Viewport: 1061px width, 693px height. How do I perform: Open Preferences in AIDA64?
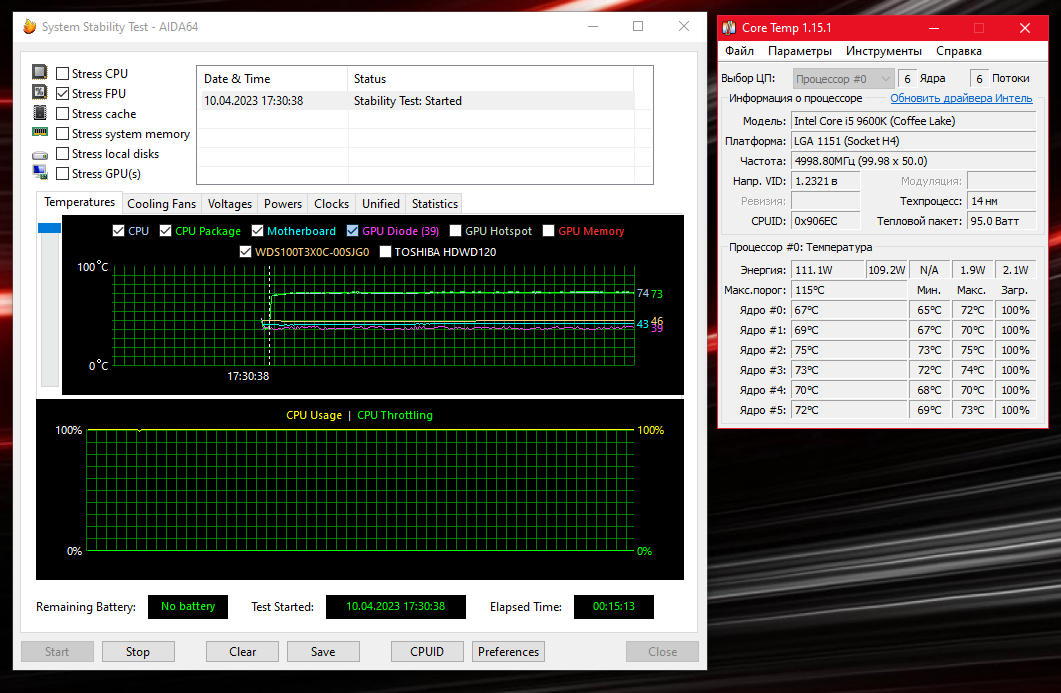tap(508, 652)
